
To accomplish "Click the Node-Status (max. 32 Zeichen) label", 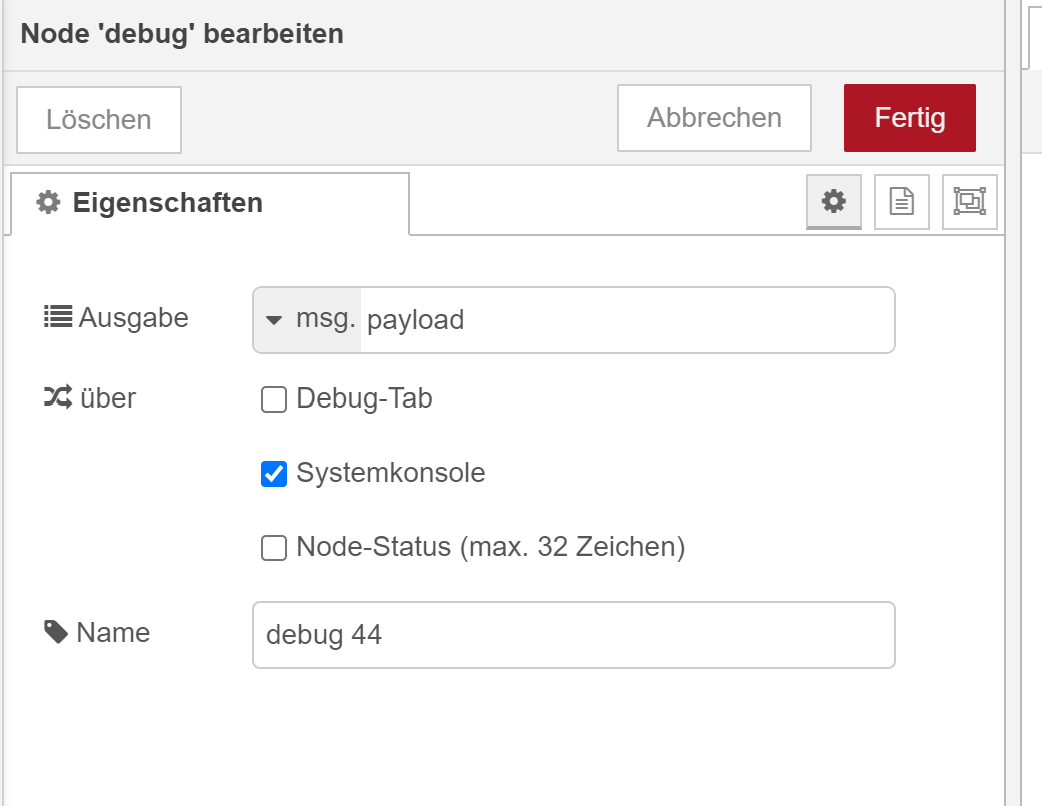I will pyautogui.click(x=490, y=547).
